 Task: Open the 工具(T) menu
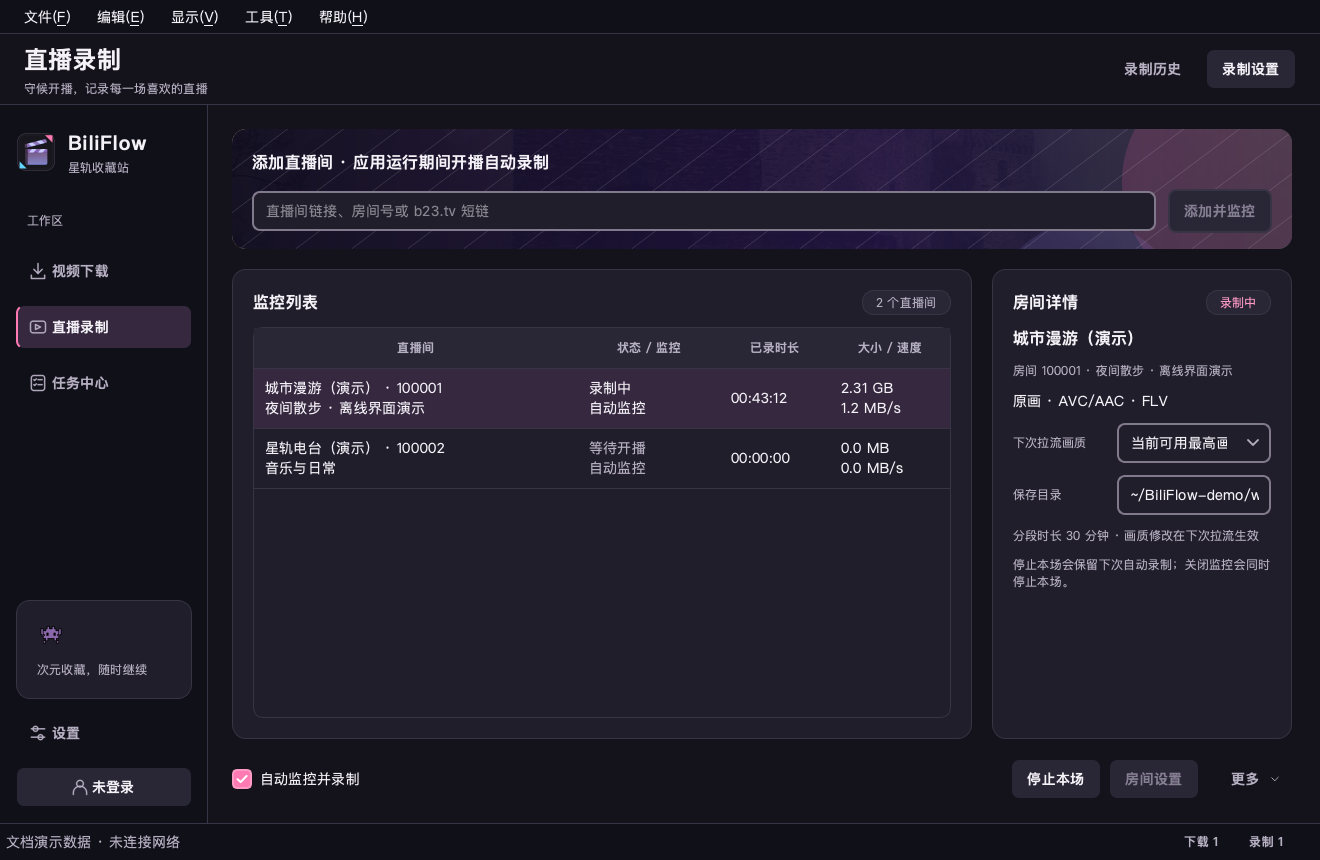269,17
